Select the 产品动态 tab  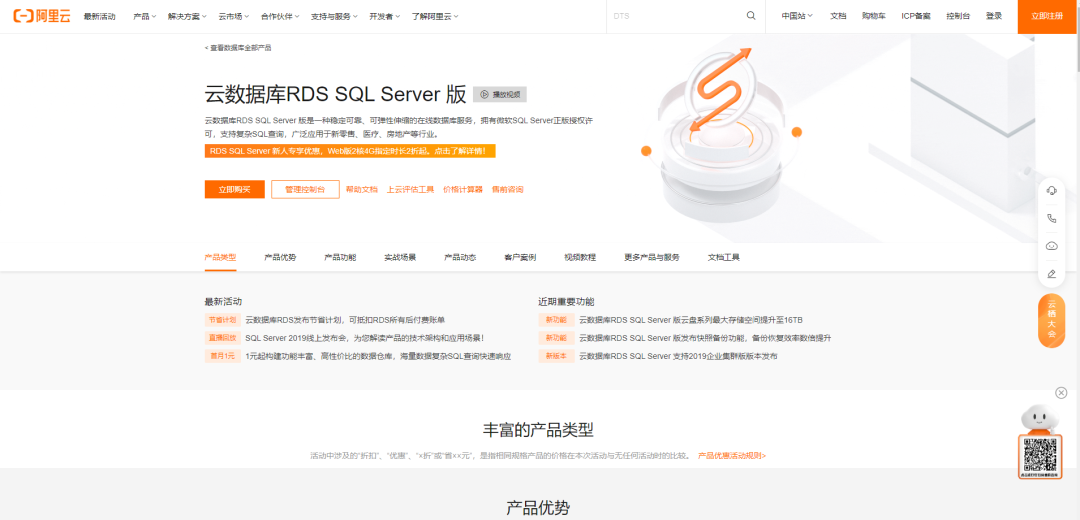pos(460,258)
